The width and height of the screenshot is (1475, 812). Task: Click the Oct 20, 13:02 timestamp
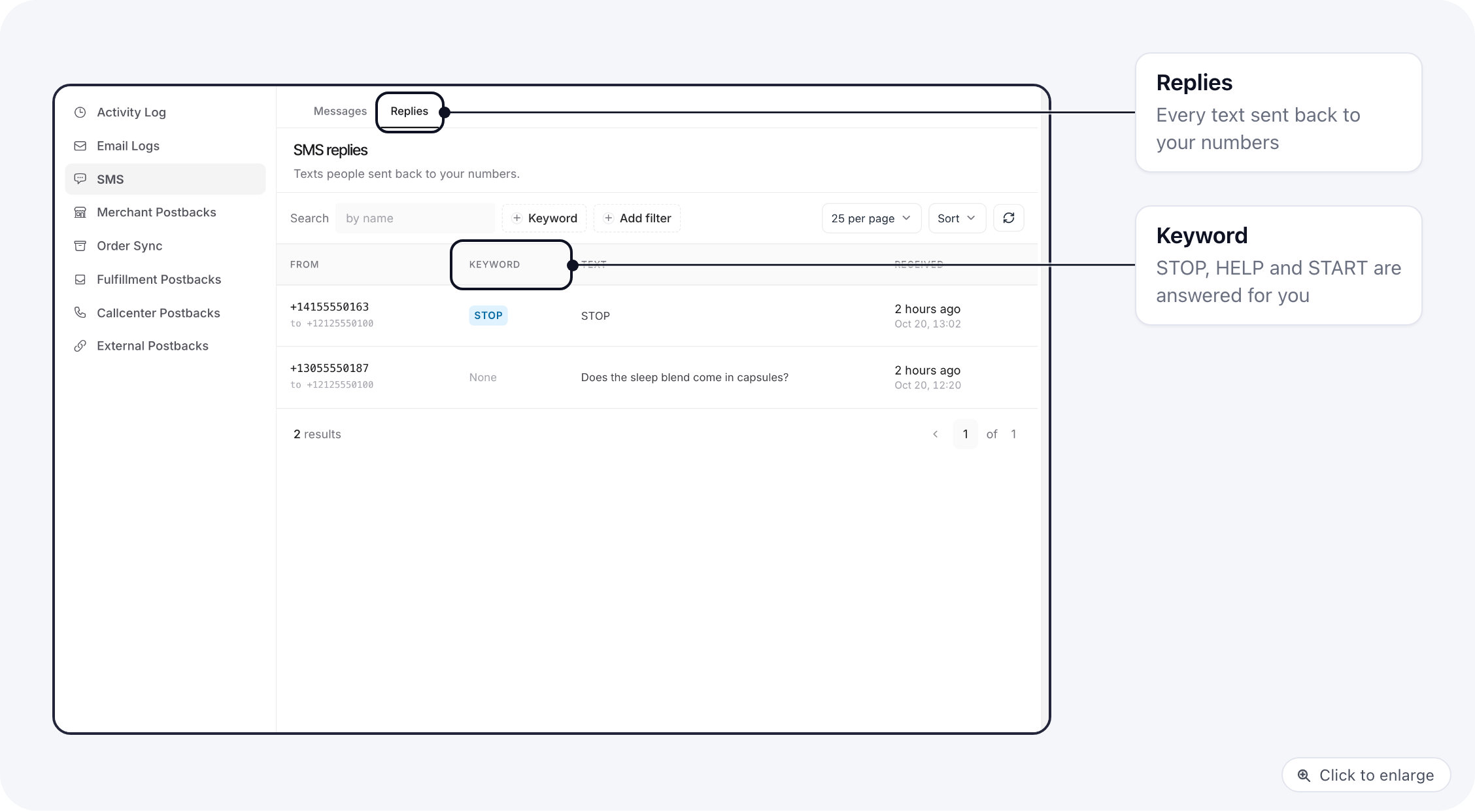928,324
